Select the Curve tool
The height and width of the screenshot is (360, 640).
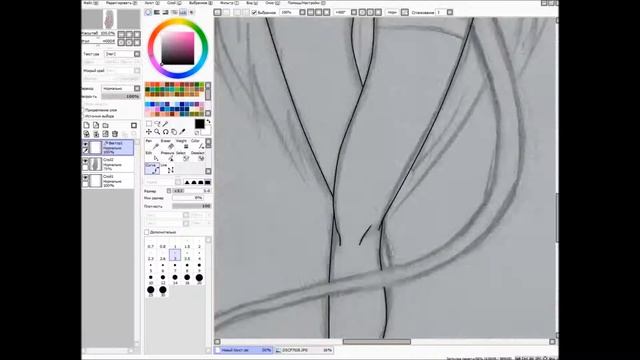pyautogui.click(x=152, y=168)
